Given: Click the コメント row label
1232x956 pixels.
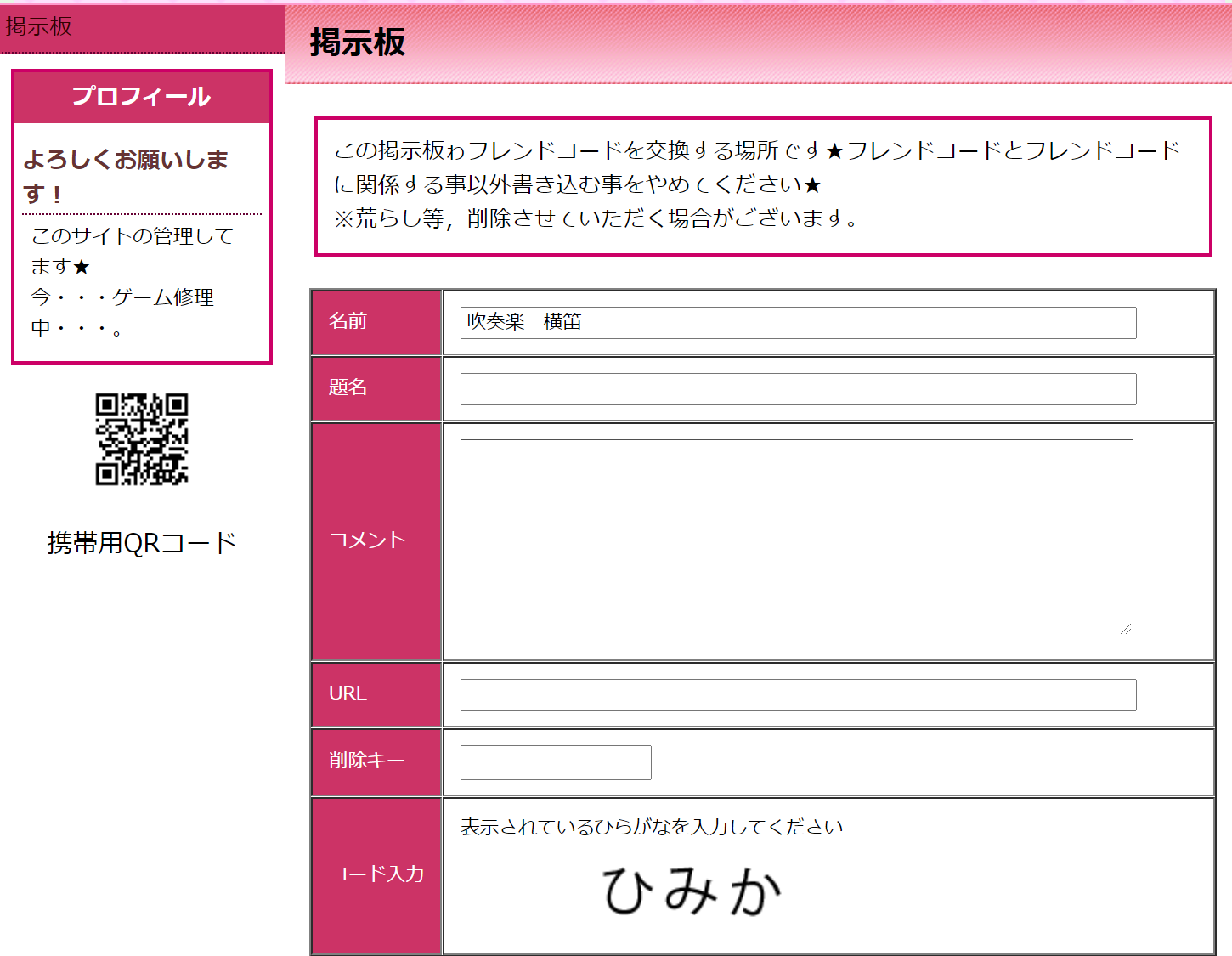Looking at the screenshot, I should 367,540.
